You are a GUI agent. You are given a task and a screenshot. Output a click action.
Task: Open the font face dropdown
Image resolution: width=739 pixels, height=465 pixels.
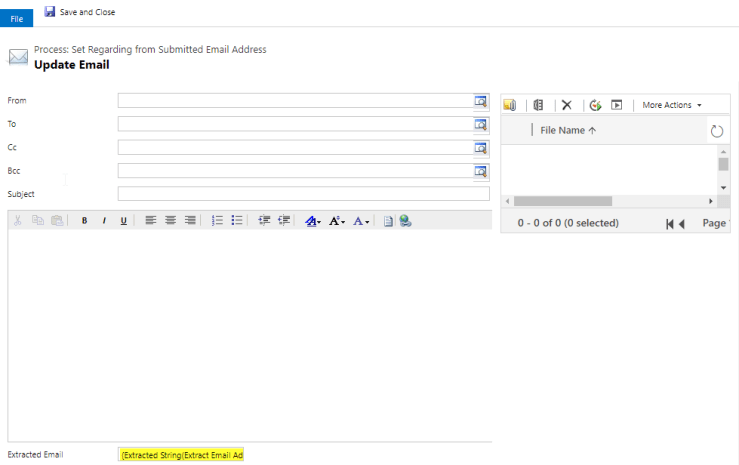click(313, 221)
